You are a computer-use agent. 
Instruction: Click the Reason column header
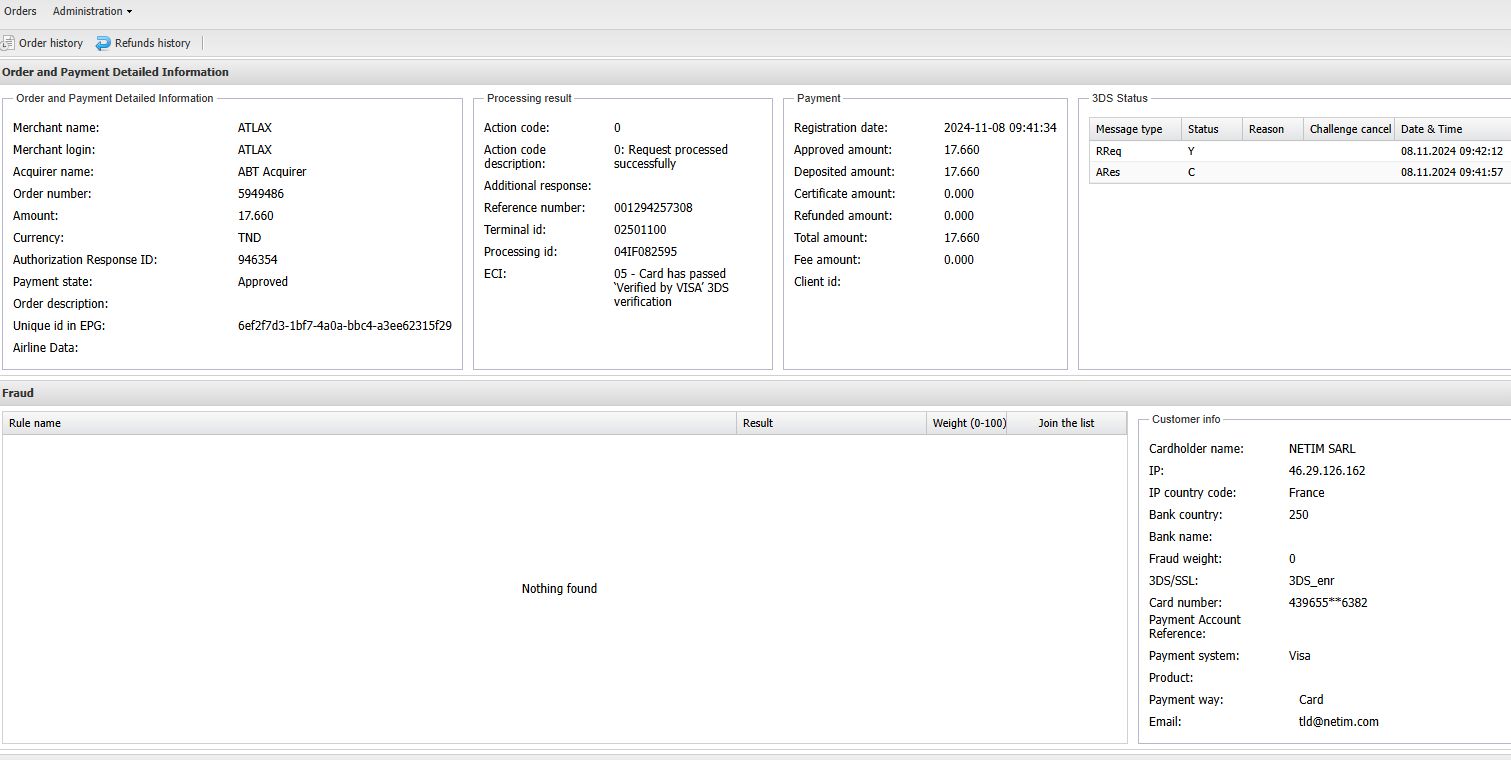[x=1272, y=129]
